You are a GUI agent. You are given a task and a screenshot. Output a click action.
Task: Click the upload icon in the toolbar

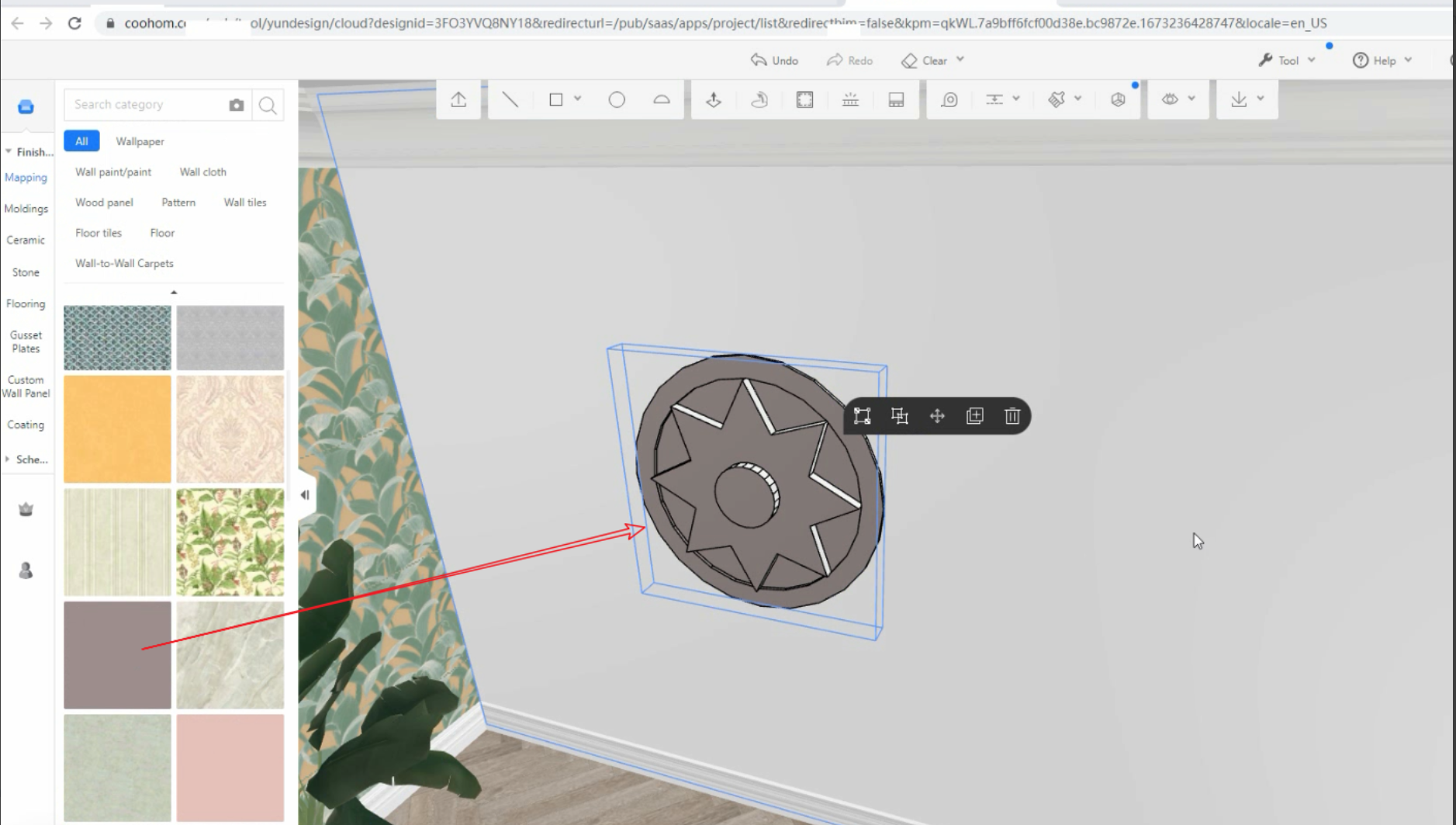[458, 99]
